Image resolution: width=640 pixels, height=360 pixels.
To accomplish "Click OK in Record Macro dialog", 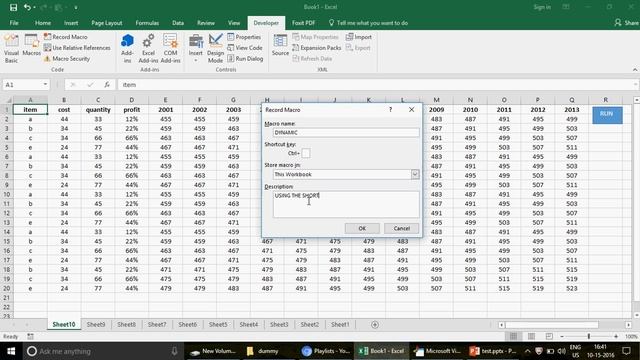I will pos(362,228).
